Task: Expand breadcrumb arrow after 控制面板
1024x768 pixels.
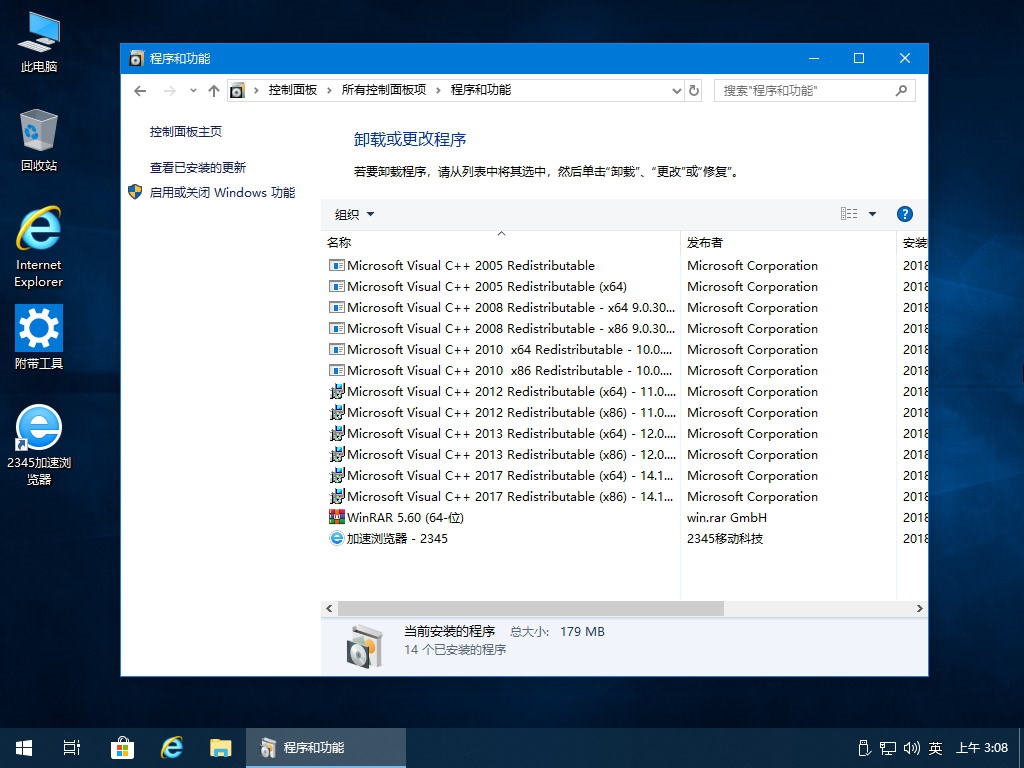Action: coord(329,91)
